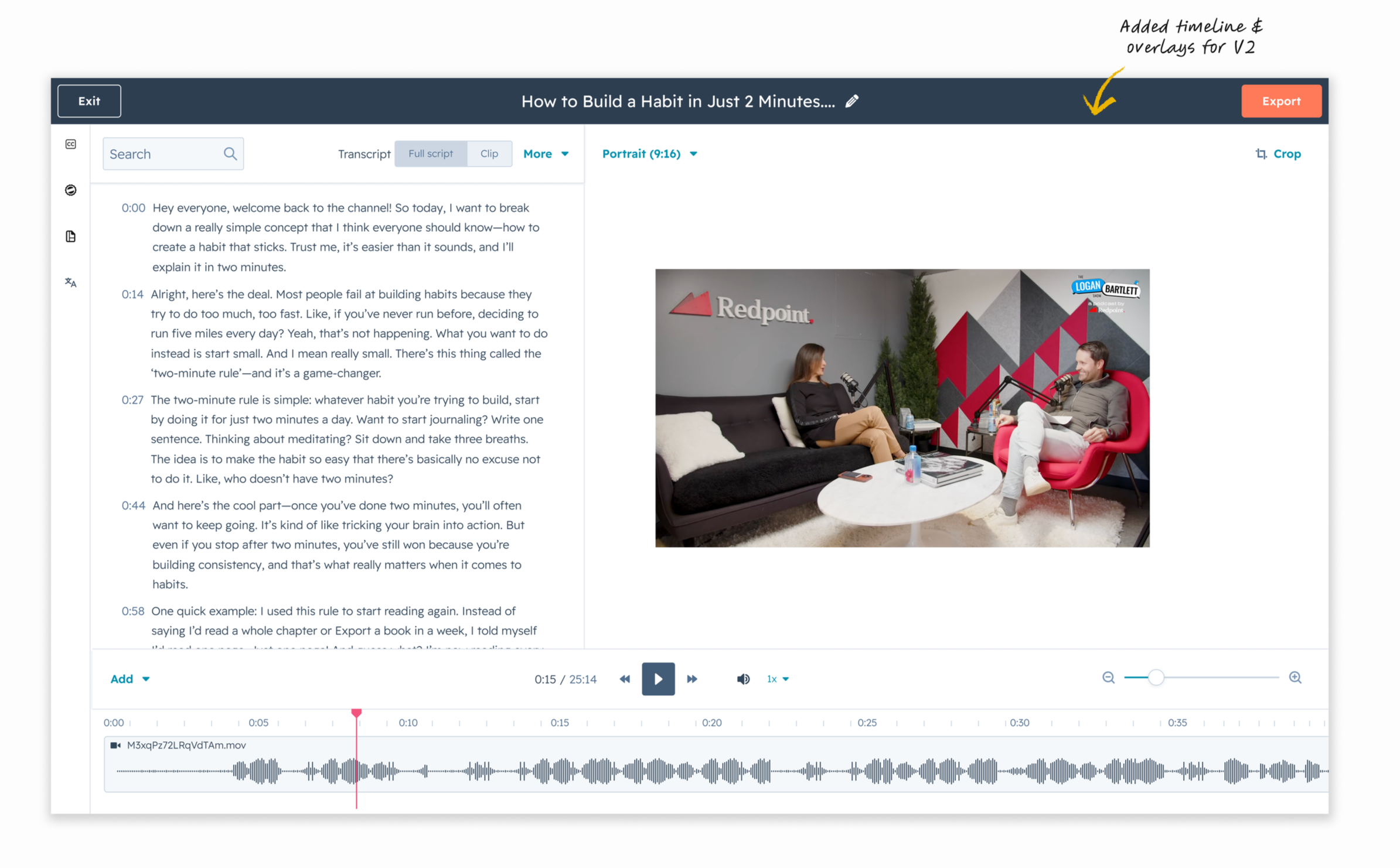1400x868 pixels.
Task: Click the zoom in timeline icon
Action: point(1295,678)
